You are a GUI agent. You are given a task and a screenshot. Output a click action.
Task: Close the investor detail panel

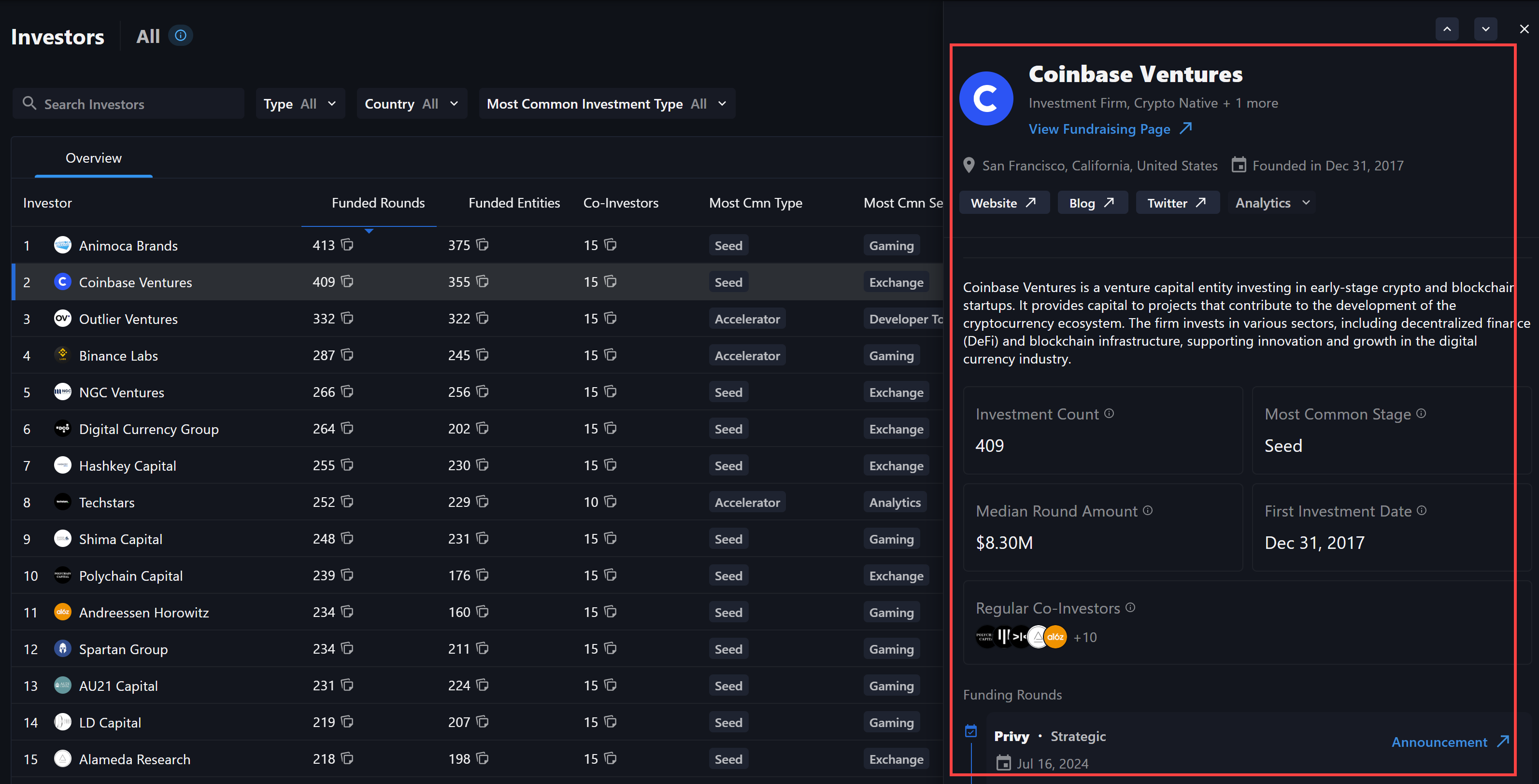[1524, 29]
